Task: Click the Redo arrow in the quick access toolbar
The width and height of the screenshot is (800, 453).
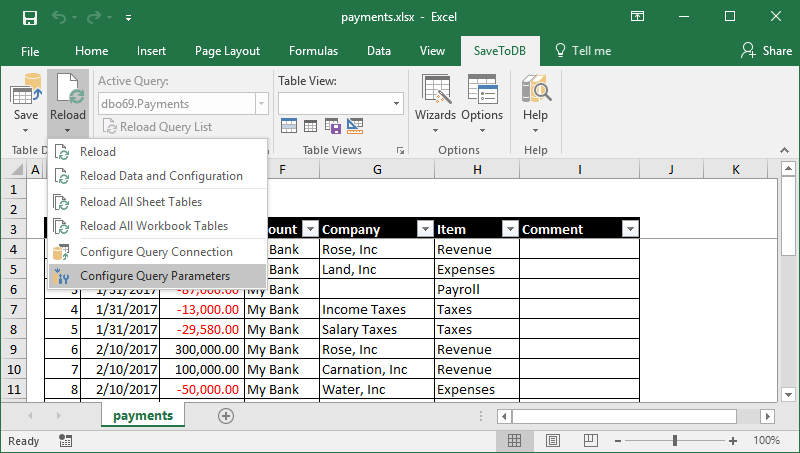Action: pyautogui.click(x=94, y=18)
